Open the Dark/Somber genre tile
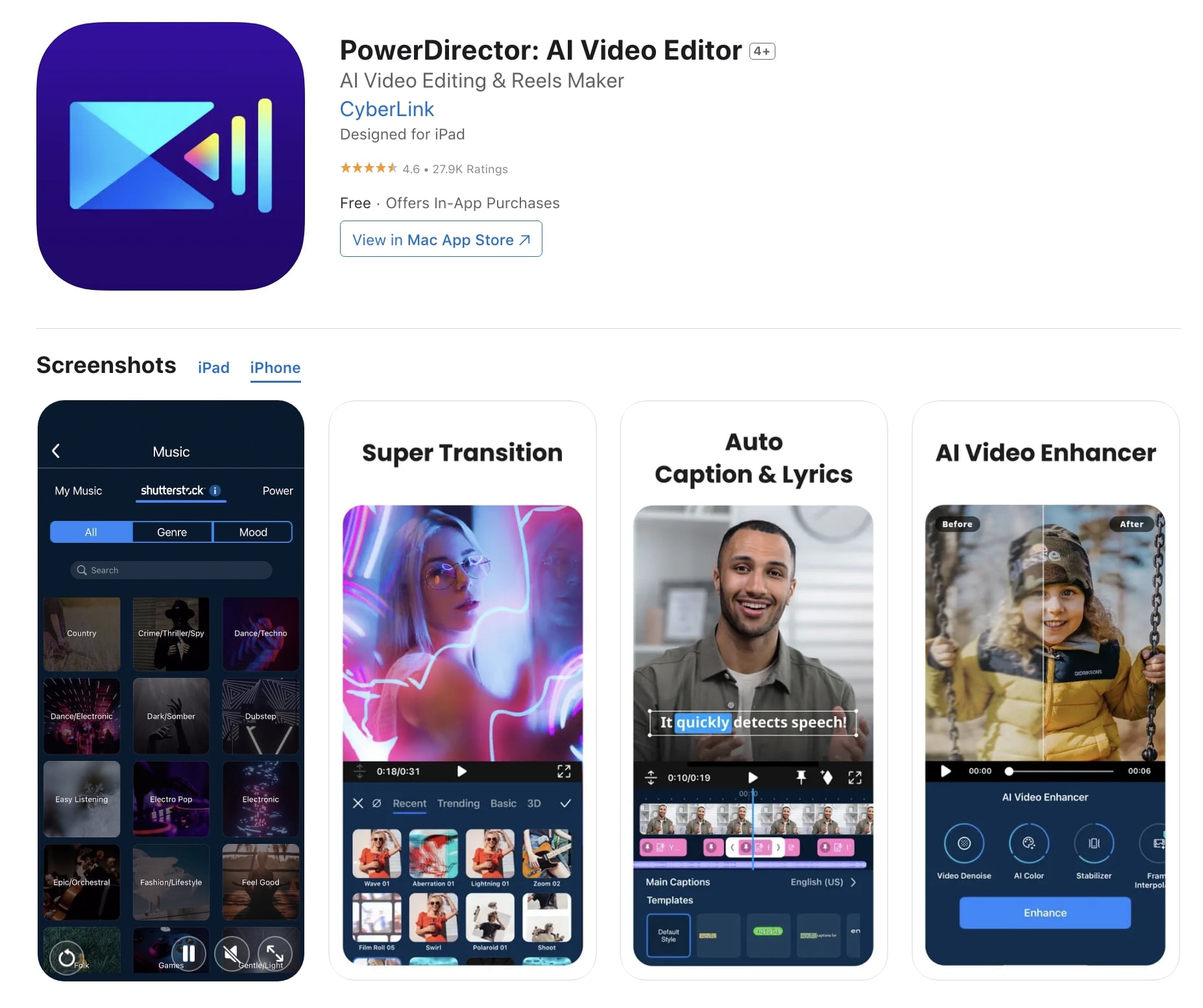This screenshot has width=1203, height=1008. pos(171,716)
